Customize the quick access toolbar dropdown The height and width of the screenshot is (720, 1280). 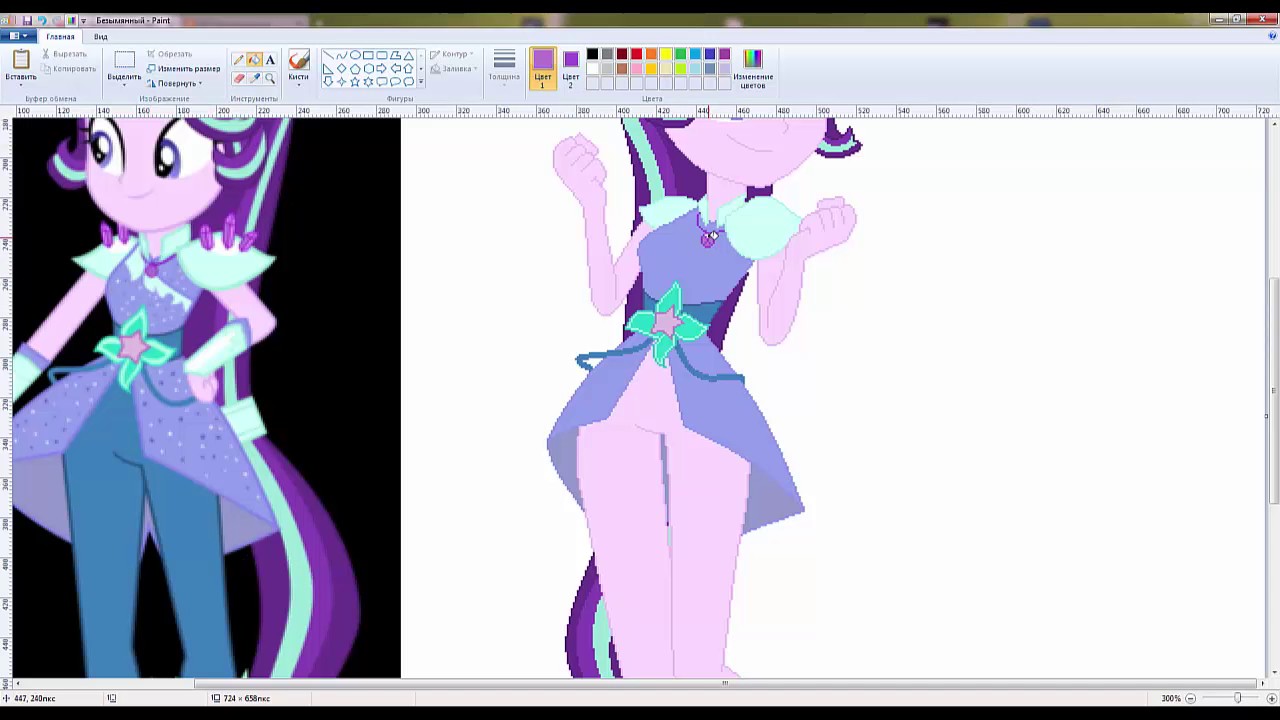pyautogui.click(x=84, y=20)
